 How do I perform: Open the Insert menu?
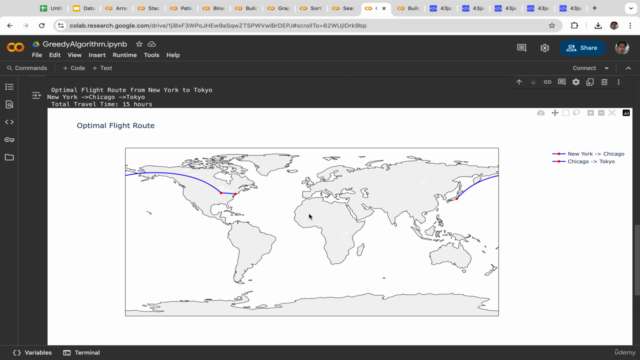(97, 55)
